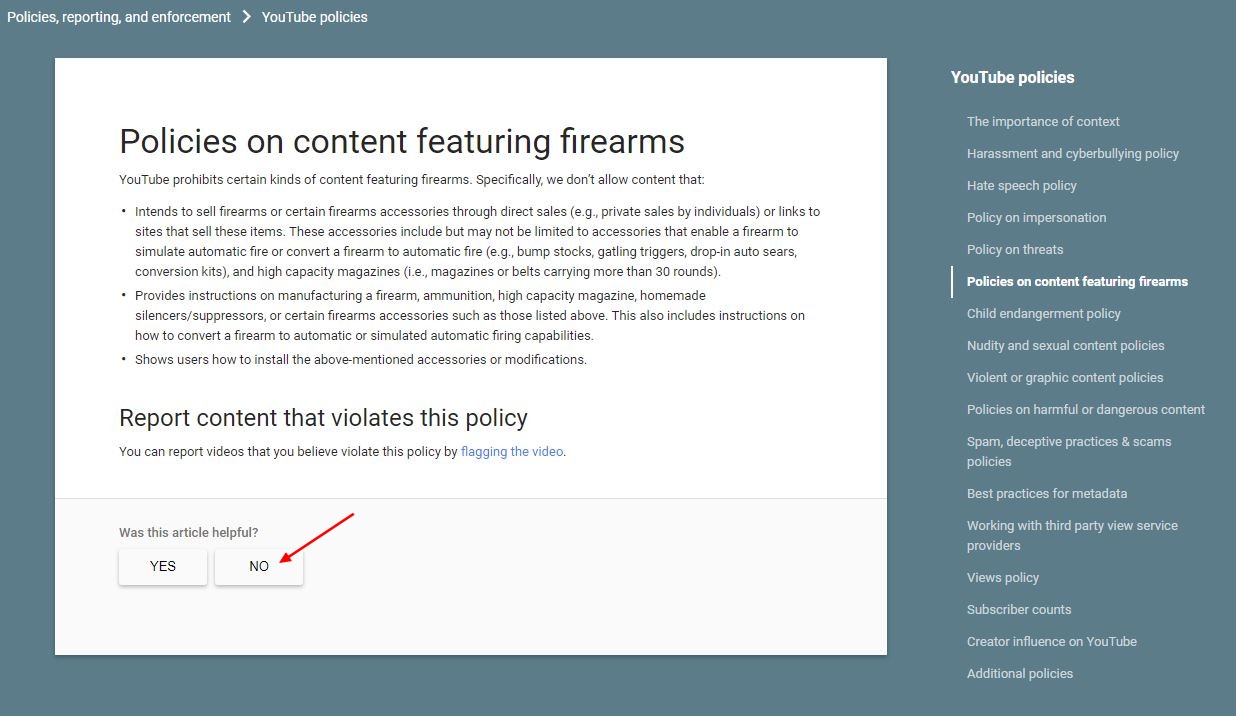This screenshot has width=1236, height=716.
Task: Open Additional policies page
Action: pyautogui.click(x=1020, y=674)
